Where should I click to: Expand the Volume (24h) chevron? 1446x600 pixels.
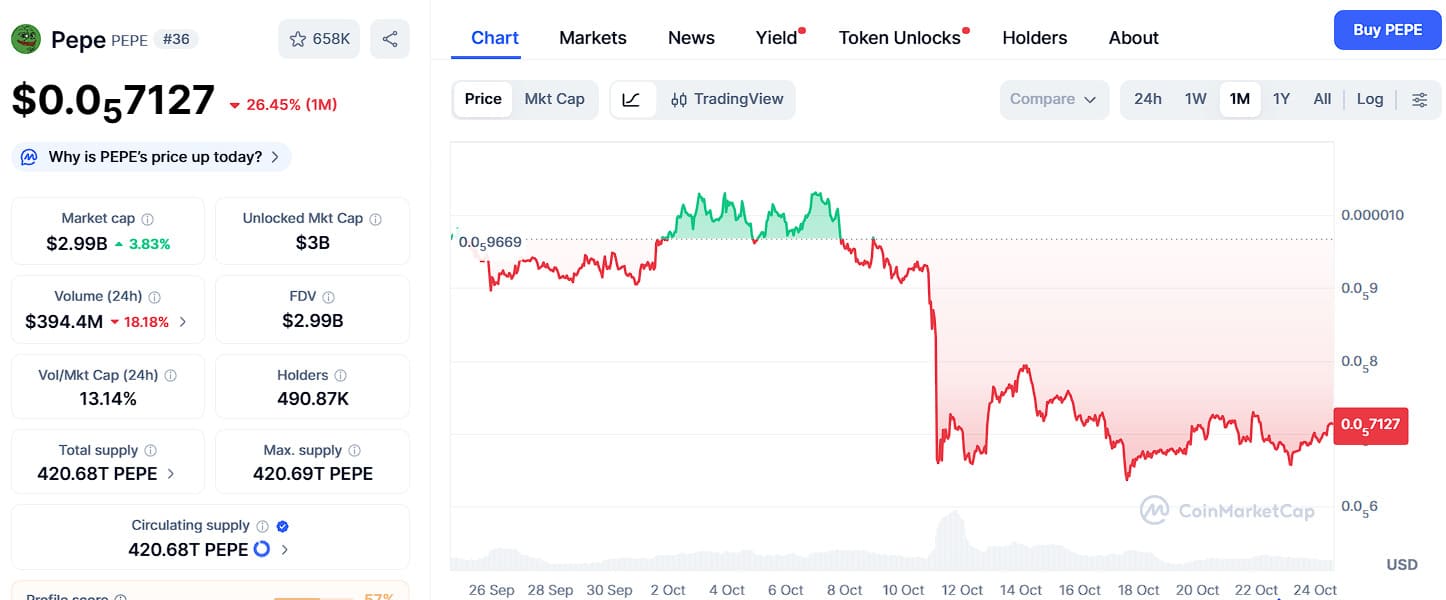(183, 322)
